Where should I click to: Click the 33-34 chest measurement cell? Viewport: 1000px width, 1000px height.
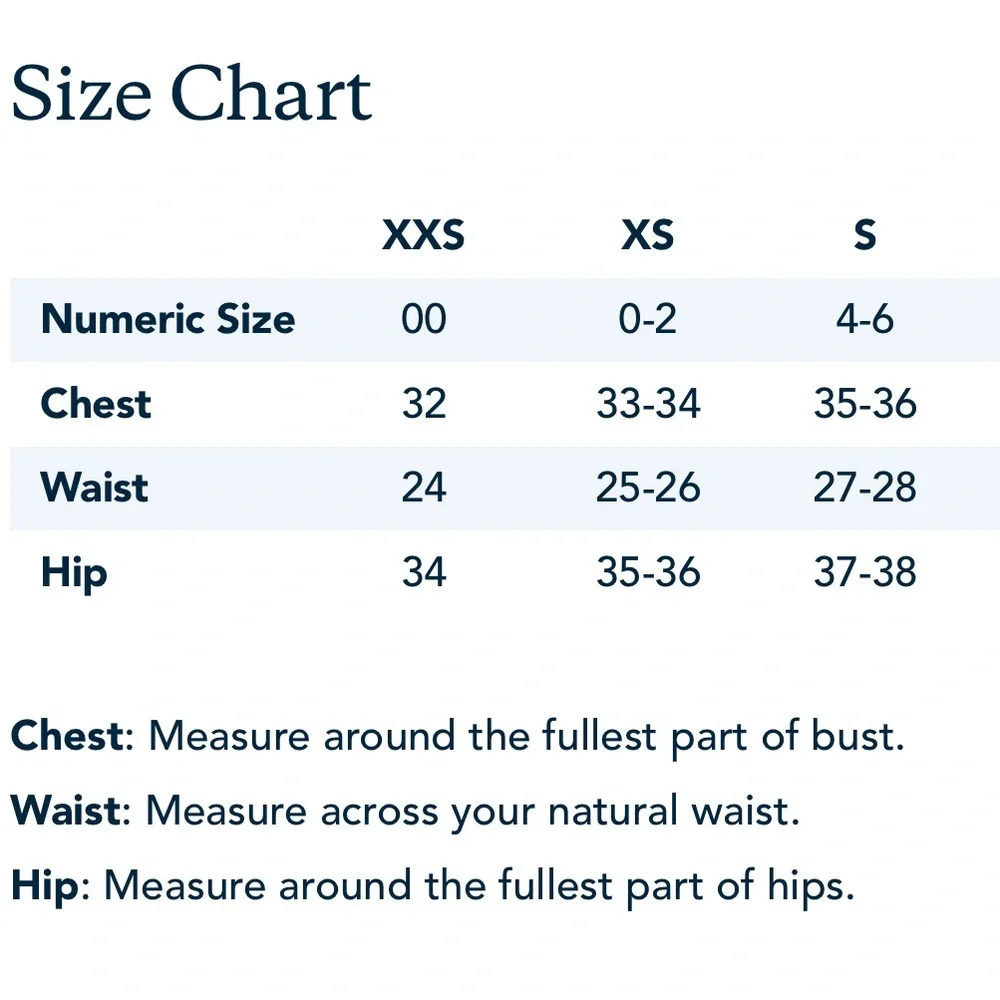[648, 404]
